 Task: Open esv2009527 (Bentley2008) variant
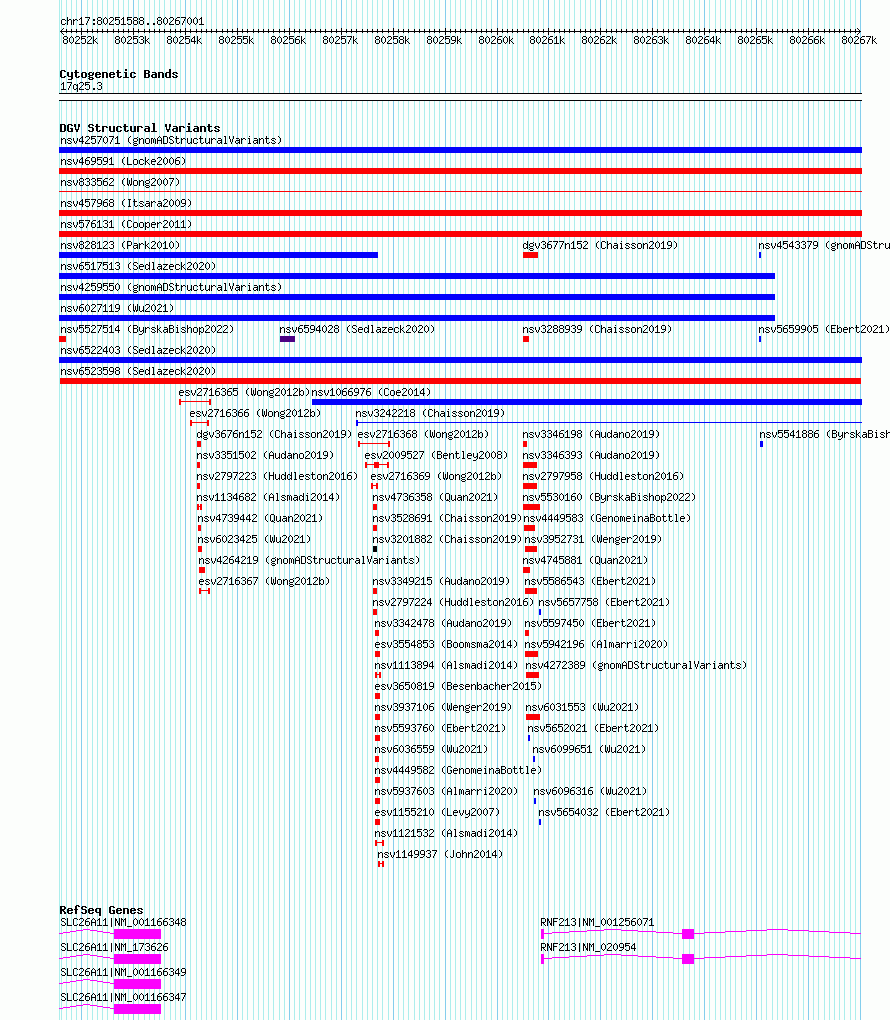click(x=436, y=455)
